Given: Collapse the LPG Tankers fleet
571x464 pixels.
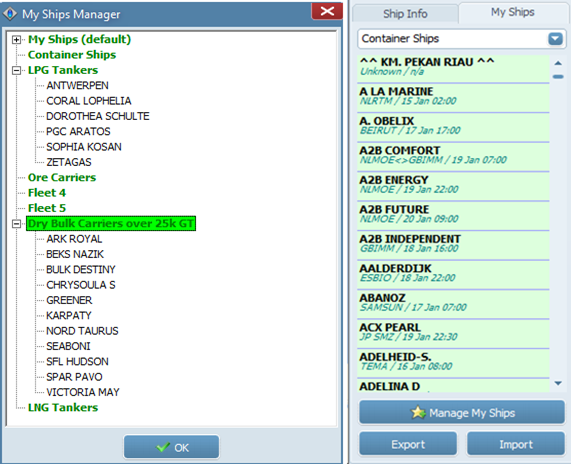Looking at the screenshot, I should [x=16, y=70].
